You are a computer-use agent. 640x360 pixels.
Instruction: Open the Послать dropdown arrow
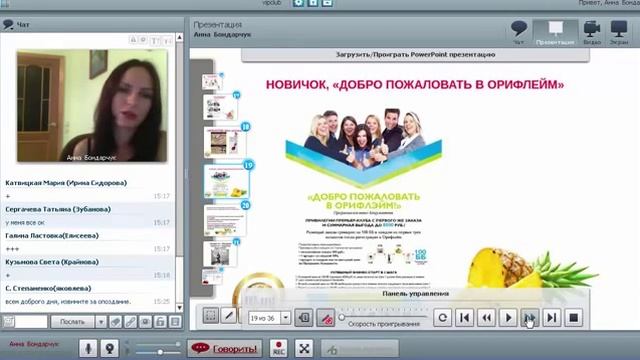pos(101,322)
